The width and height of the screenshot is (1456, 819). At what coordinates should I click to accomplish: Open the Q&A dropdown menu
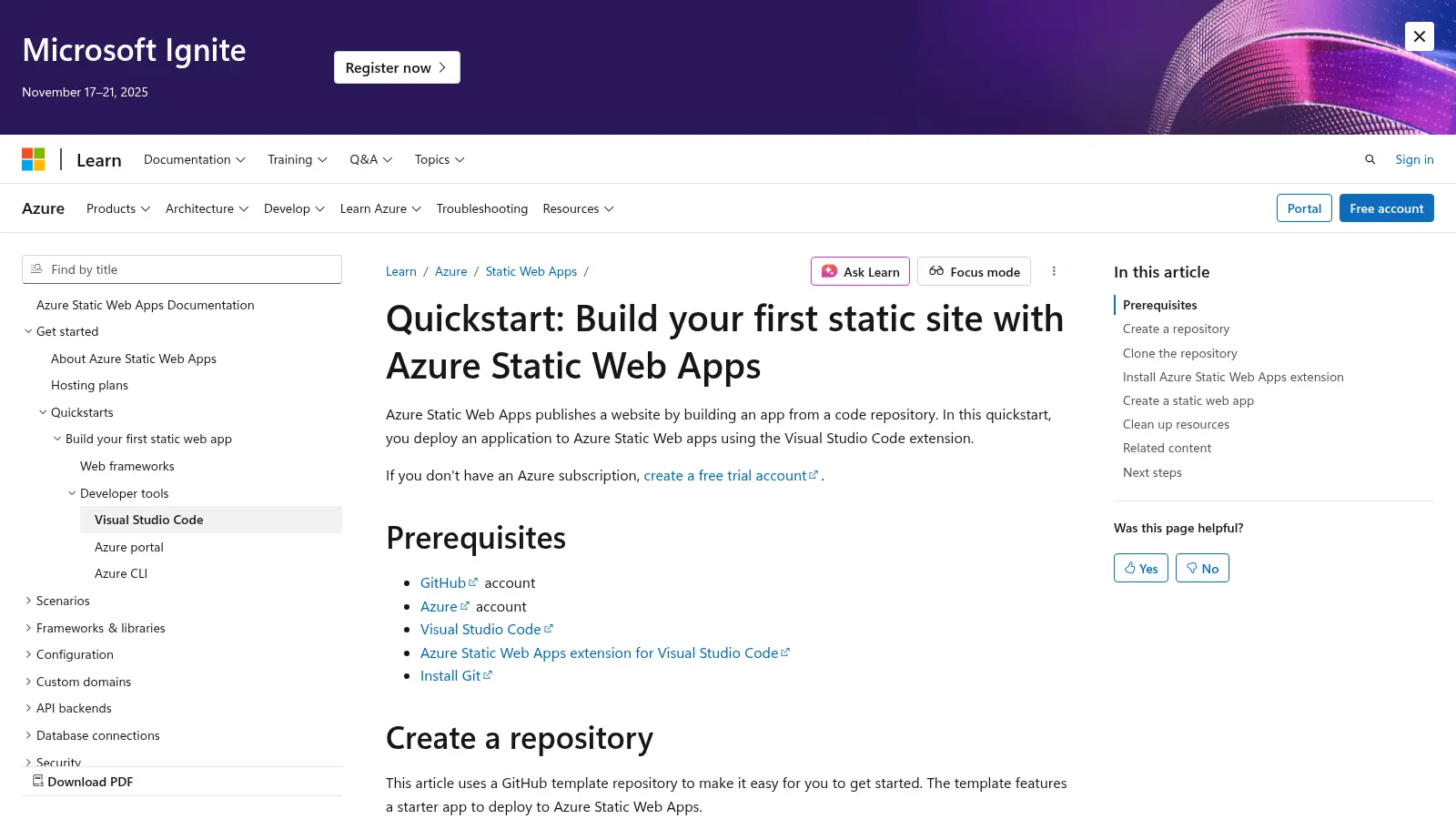(371, 159)
